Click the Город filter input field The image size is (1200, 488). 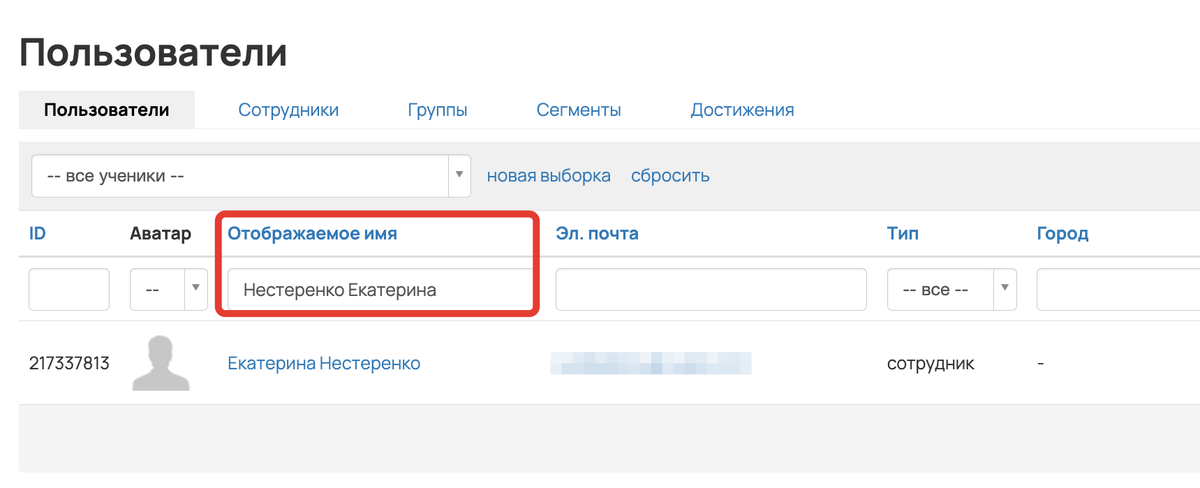1118,290
